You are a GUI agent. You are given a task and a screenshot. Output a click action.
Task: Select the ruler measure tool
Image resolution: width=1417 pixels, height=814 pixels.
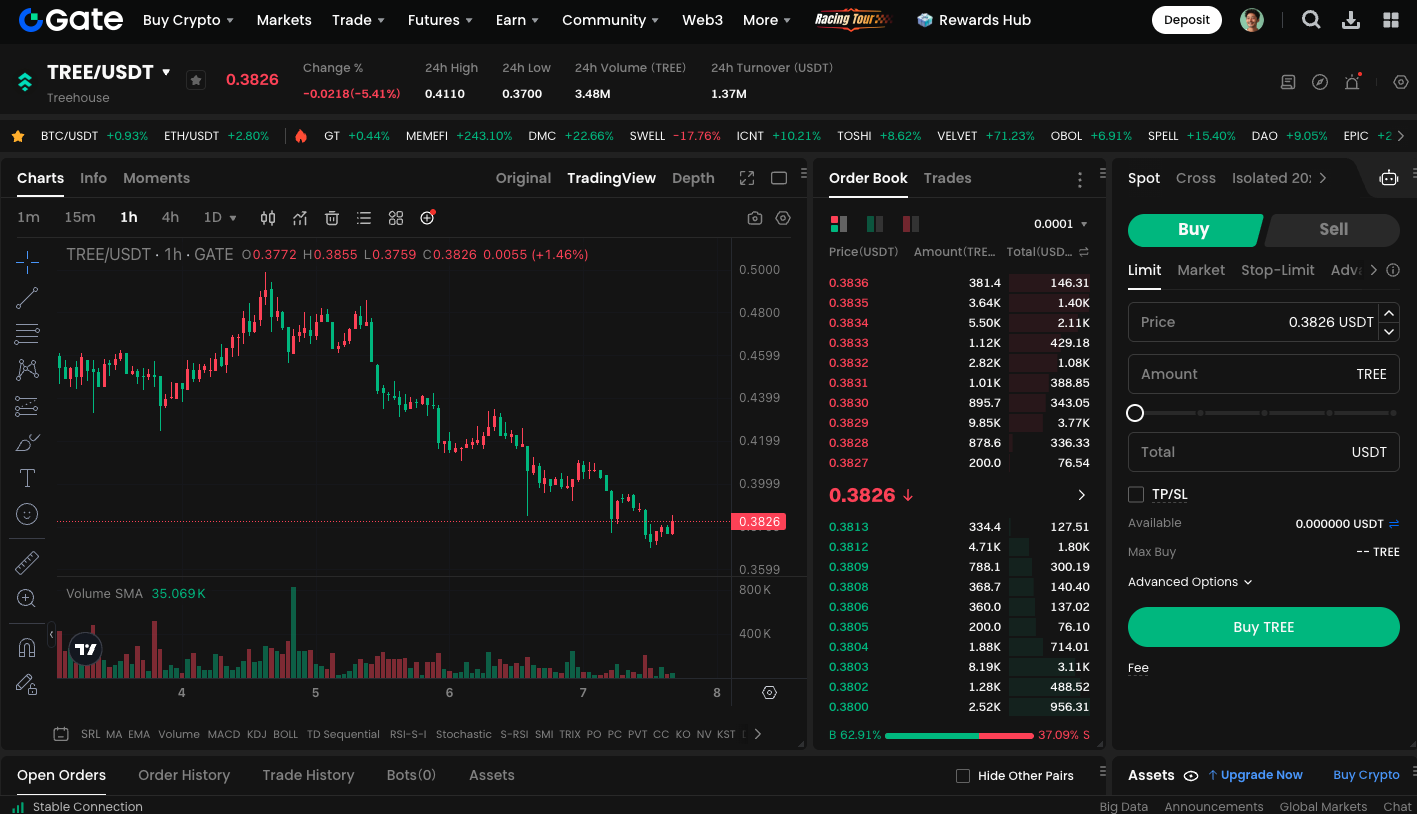27,563
